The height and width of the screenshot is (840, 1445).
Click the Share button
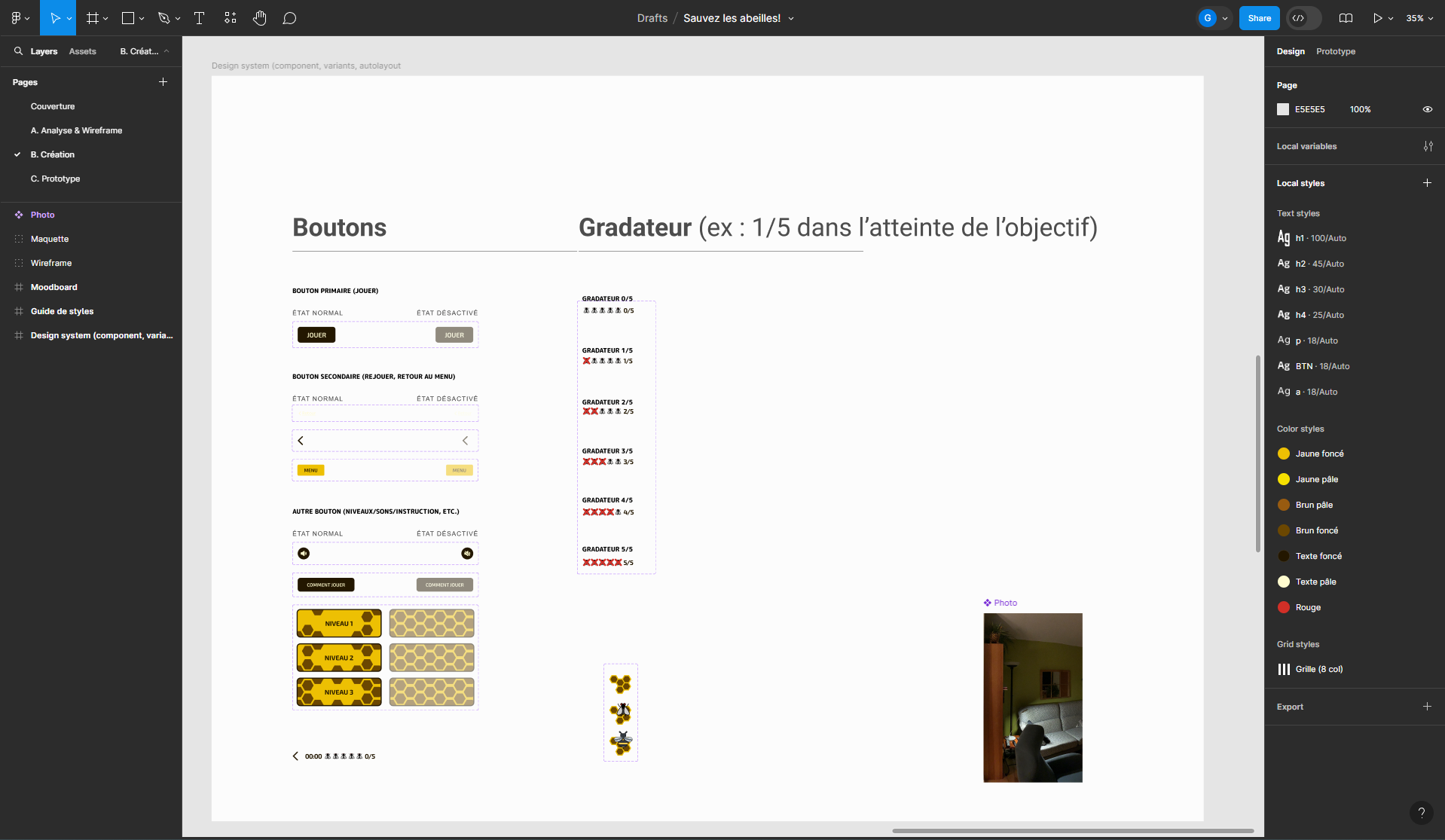(1258, 17)
